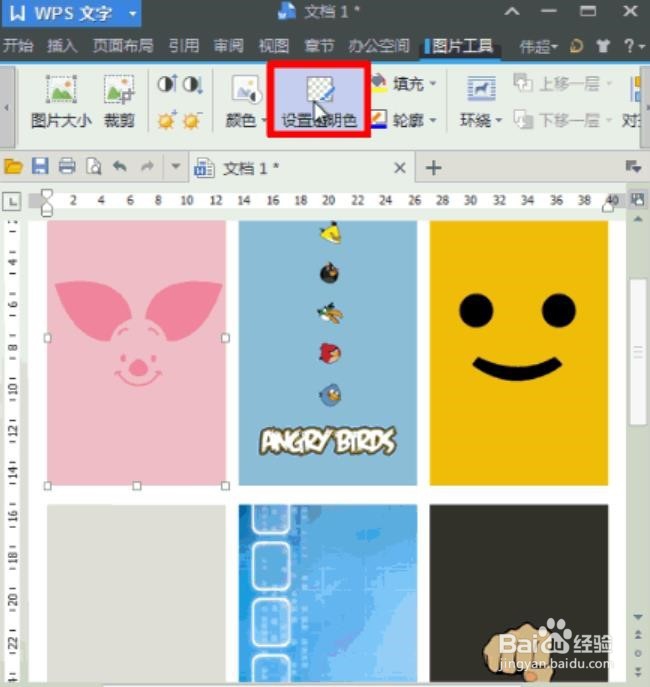Click the open folder icon
This screenshot has width=650, height=687.
click(x=13, y=166)
